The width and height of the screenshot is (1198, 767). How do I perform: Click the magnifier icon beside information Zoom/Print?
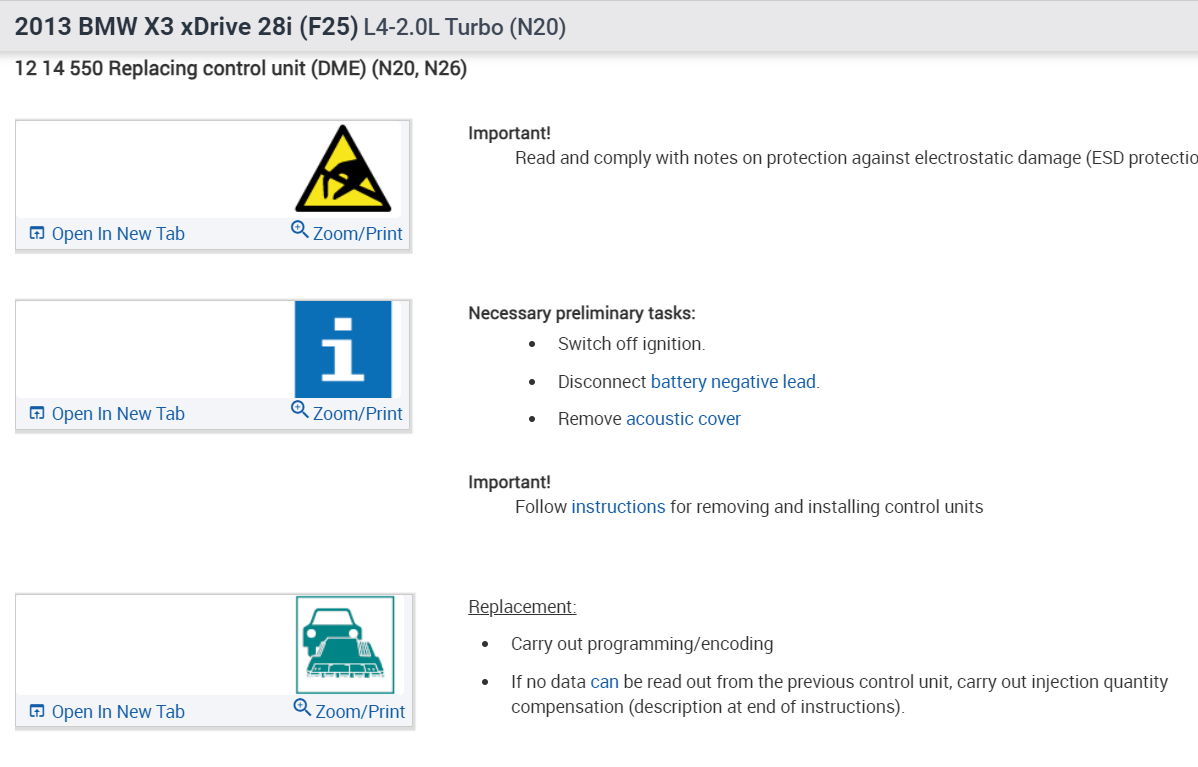(x=300, y=409)
